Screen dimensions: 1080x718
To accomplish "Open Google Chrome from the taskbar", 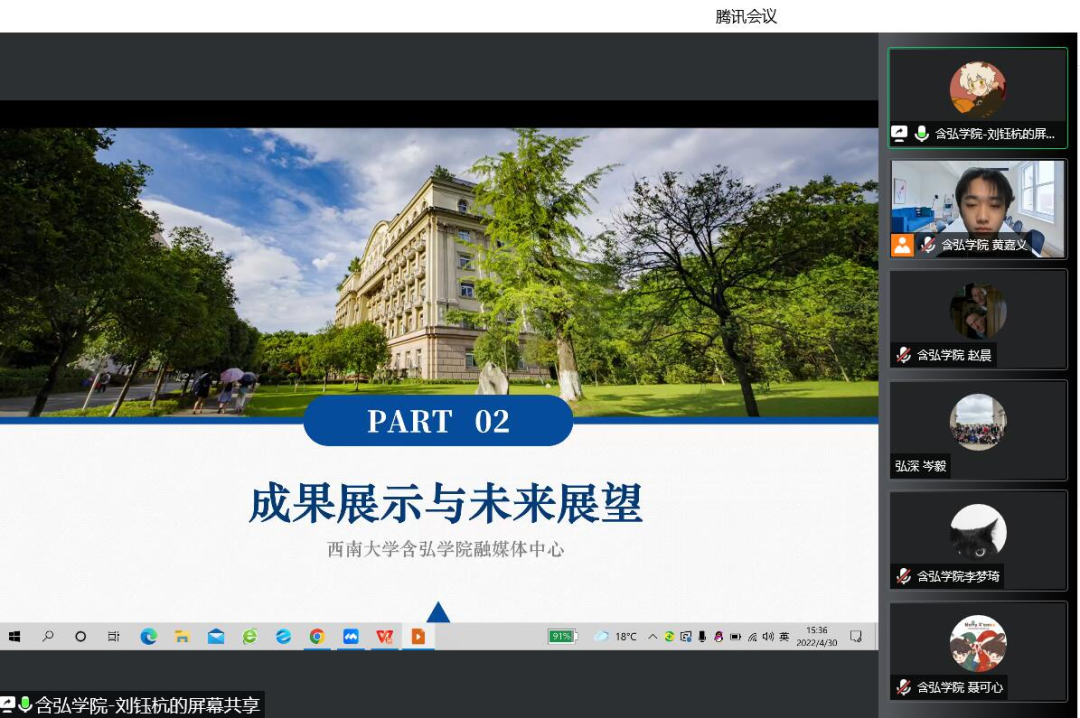I will coord(317,636).
